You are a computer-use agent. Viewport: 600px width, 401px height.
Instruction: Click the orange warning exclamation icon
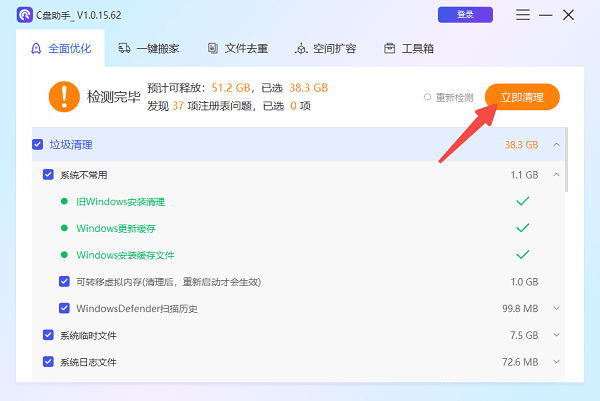pyautogui.click(x=63, y=97)
